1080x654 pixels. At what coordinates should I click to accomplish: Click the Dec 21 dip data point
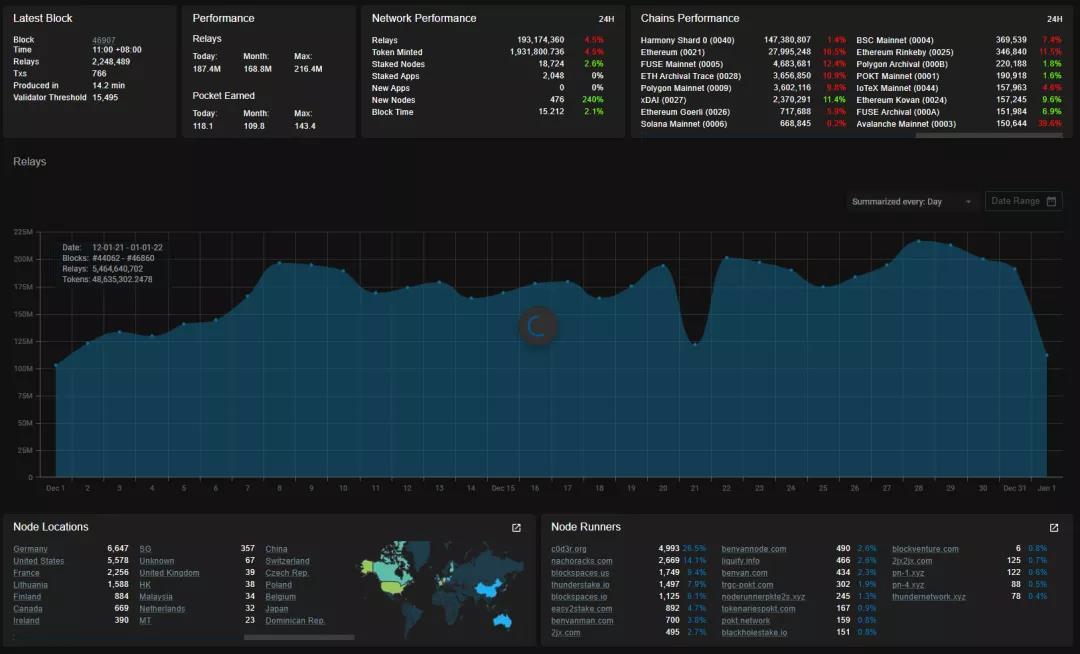pyautogui.click(x=695, y=345)
